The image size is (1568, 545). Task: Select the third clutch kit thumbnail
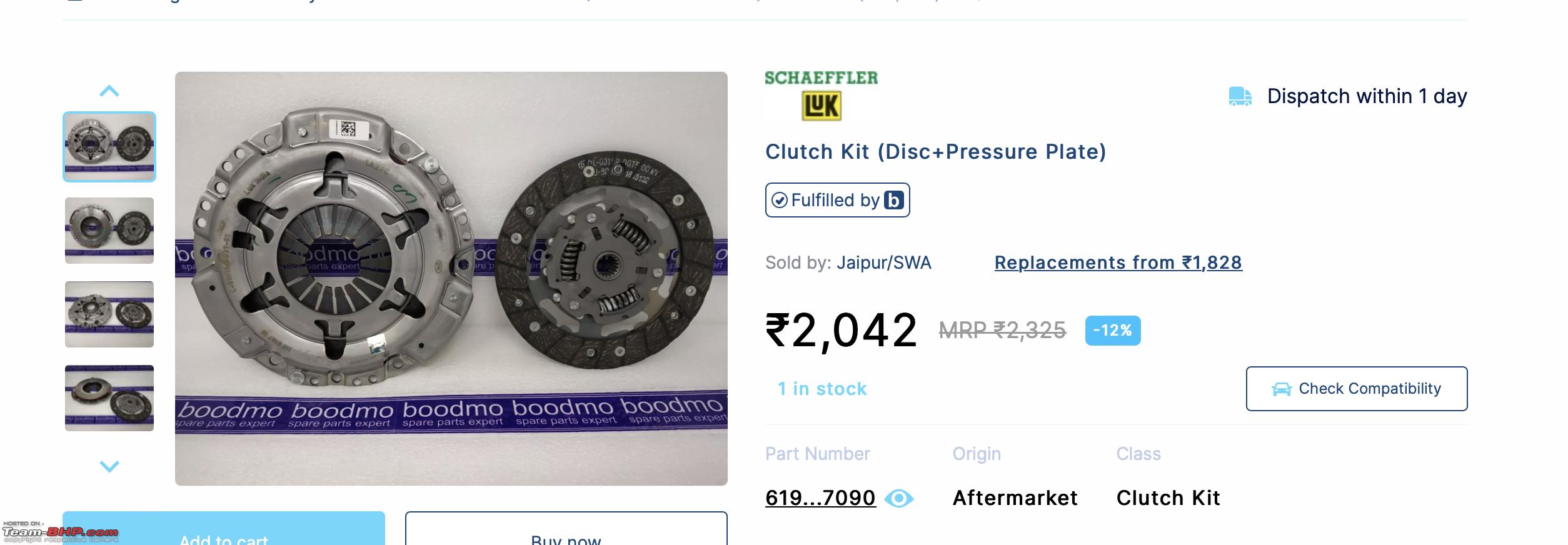[x=109, y=314]
